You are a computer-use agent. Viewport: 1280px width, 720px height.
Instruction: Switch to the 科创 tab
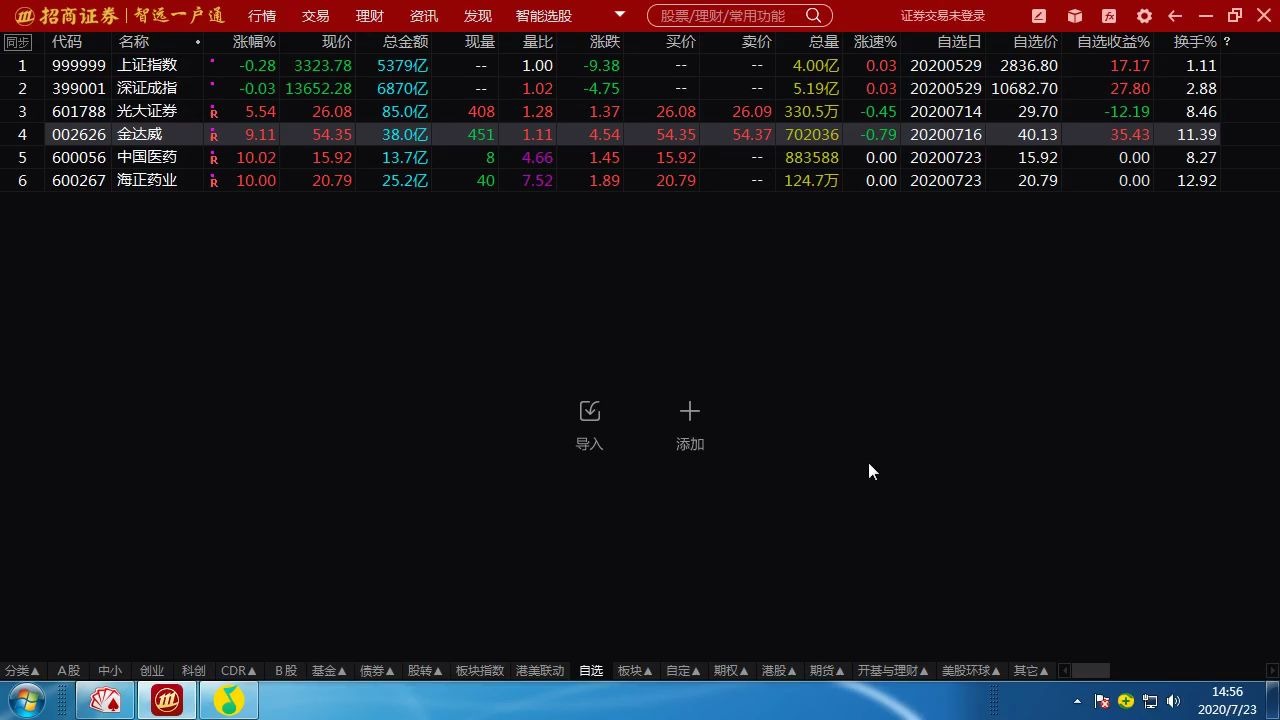(x=194, y=671)
